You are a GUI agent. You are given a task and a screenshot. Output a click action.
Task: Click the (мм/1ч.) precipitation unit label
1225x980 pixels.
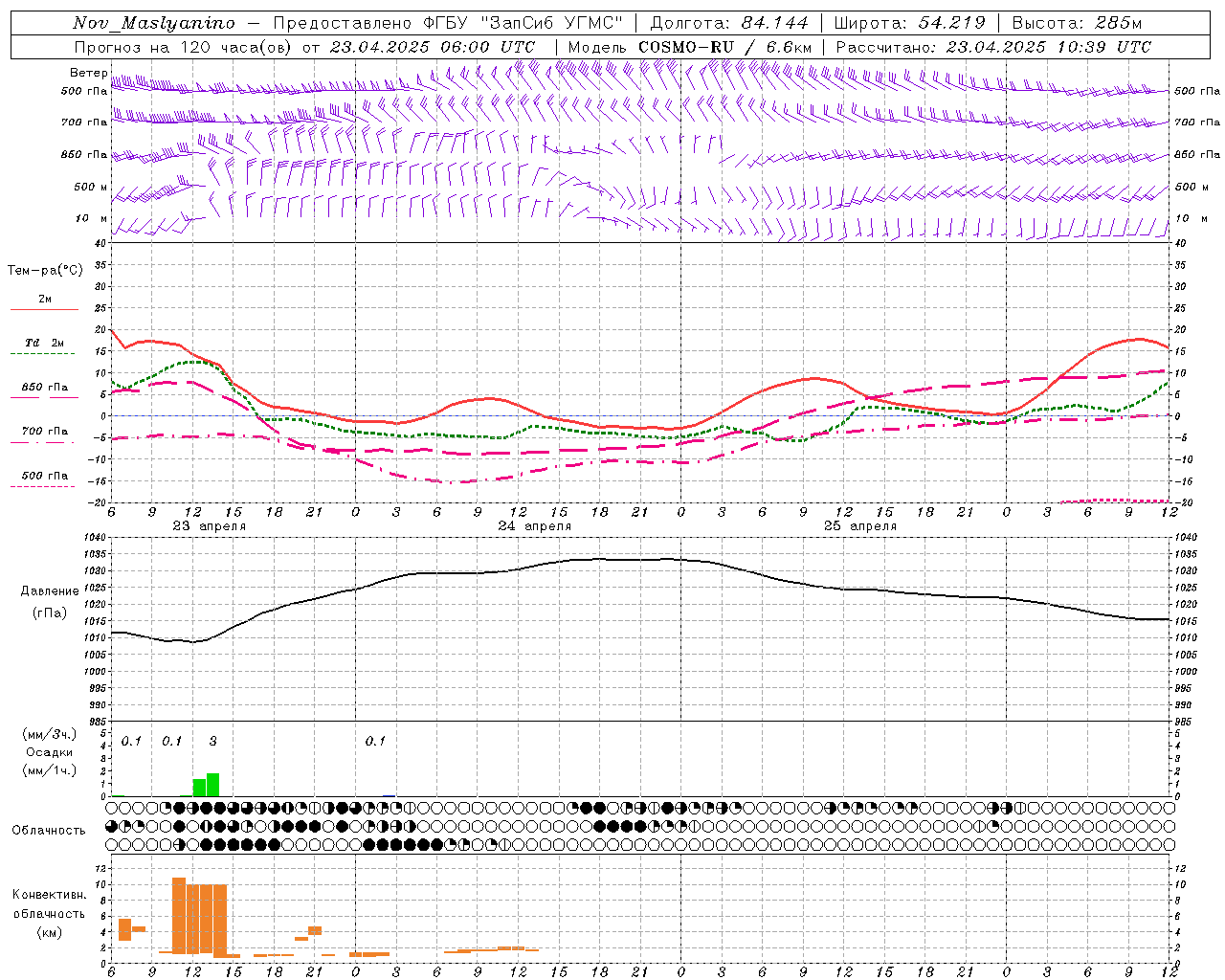(x=48, y=770)
